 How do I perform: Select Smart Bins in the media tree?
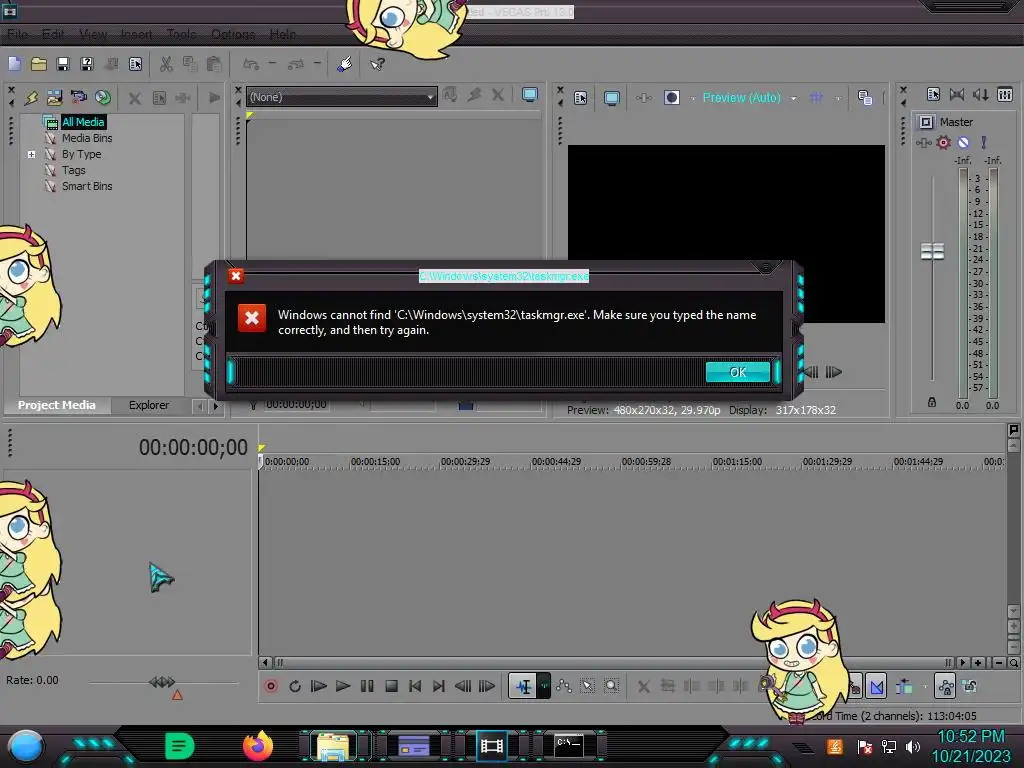pyautogui.click(x=87, y=187)
